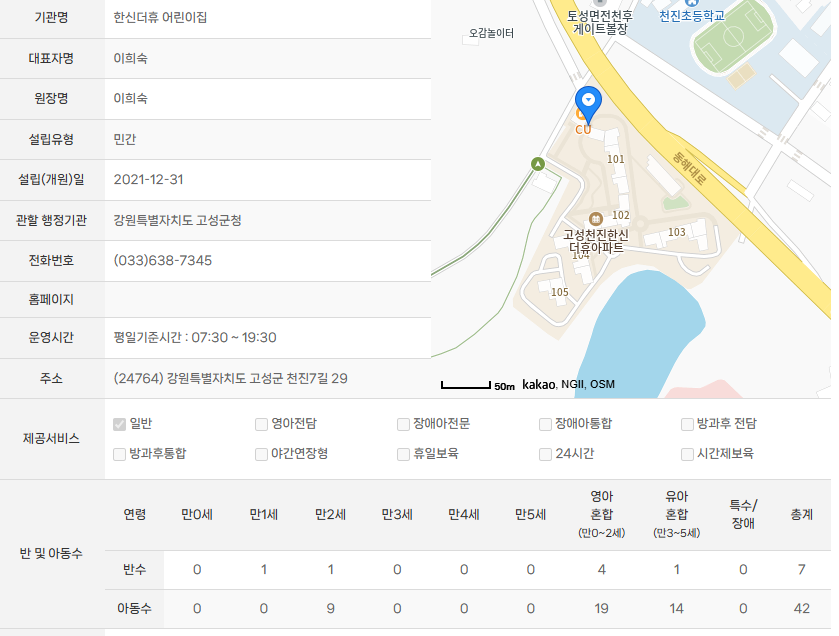
Task: Click the 홈페이지 row label
Action: (51, 300)
